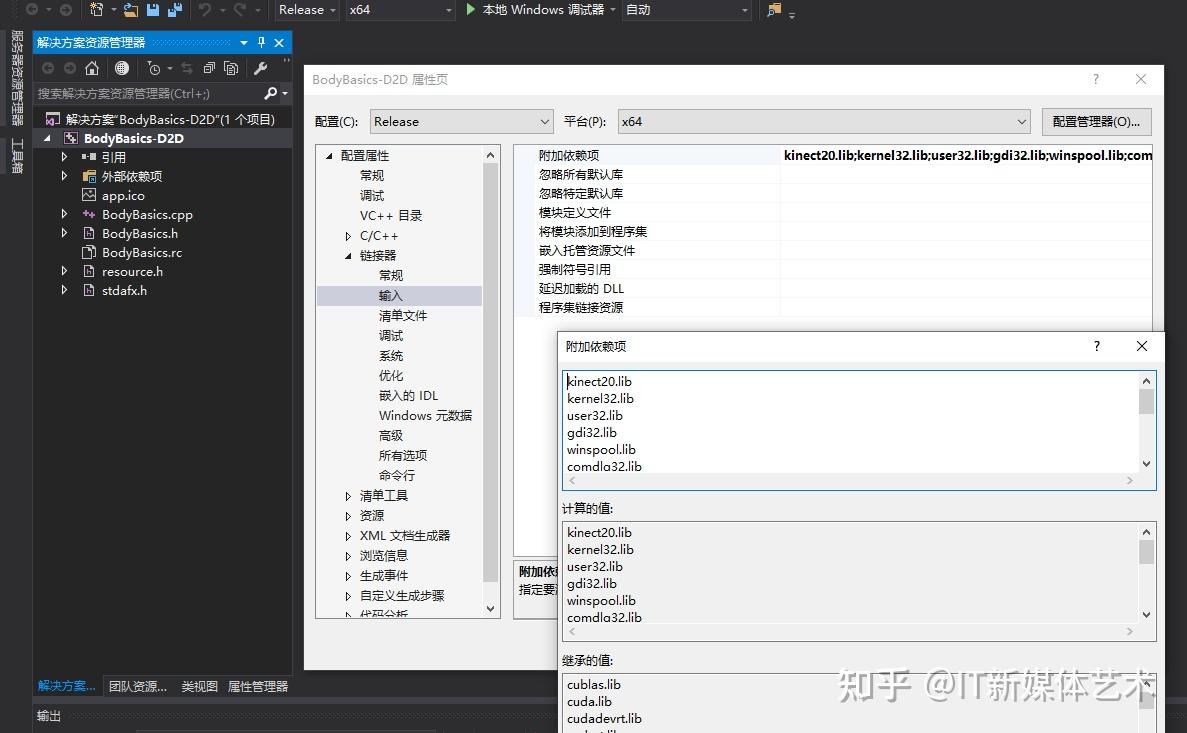Expand the C/C++ section in property tree
Viewport: 1187px width, 733px height.
pos(347,235)
